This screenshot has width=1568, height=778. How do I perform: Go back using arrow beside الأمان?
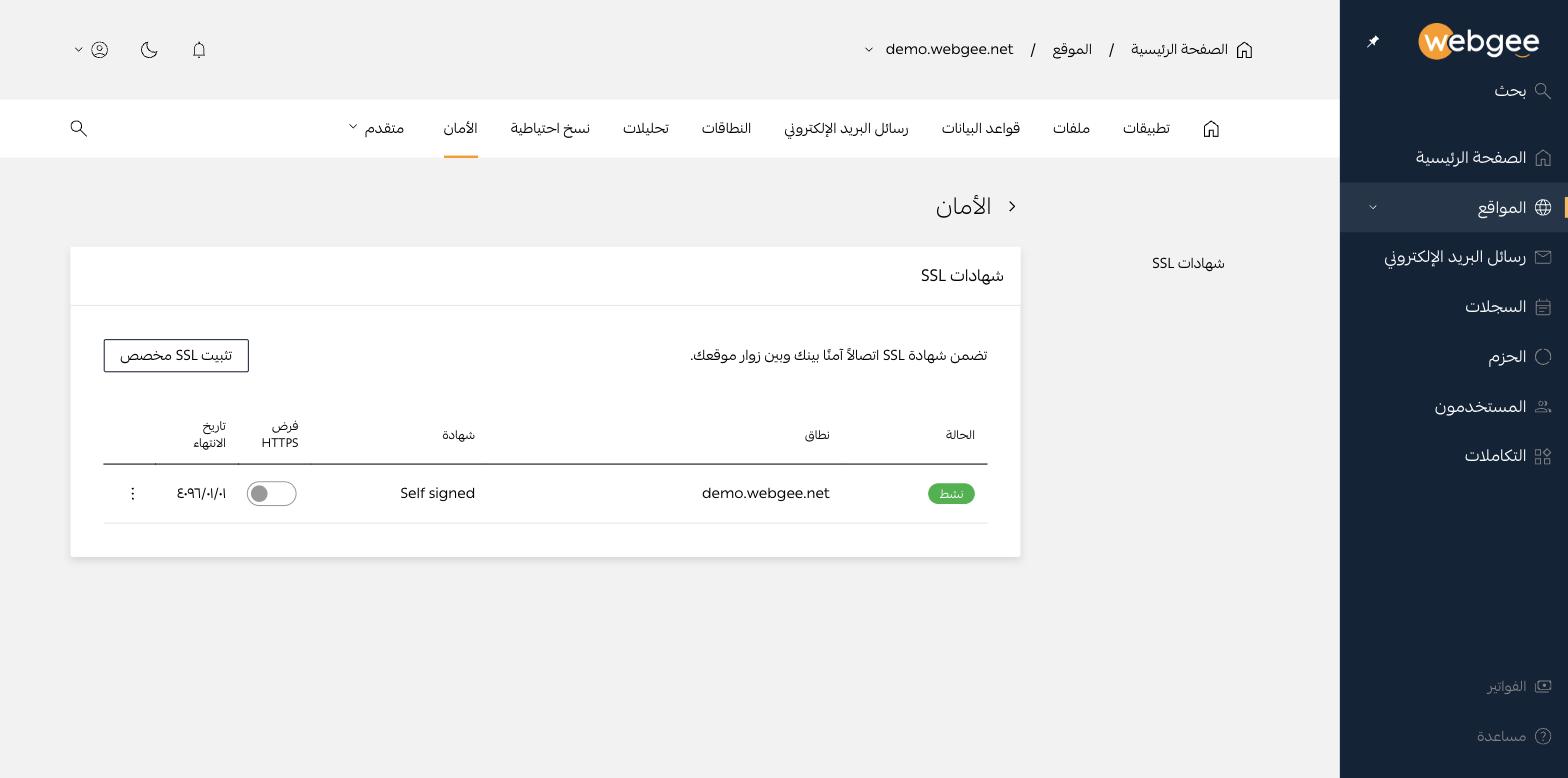(x=1012, y=206)
